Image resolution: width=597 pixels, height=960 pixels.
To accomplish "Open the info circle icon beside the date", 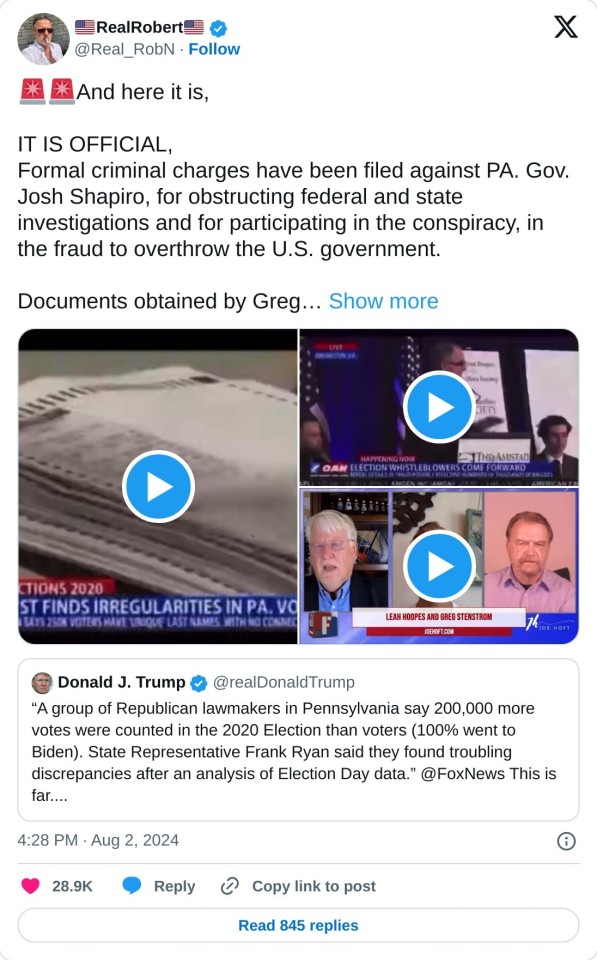I will tap(566, 841).
